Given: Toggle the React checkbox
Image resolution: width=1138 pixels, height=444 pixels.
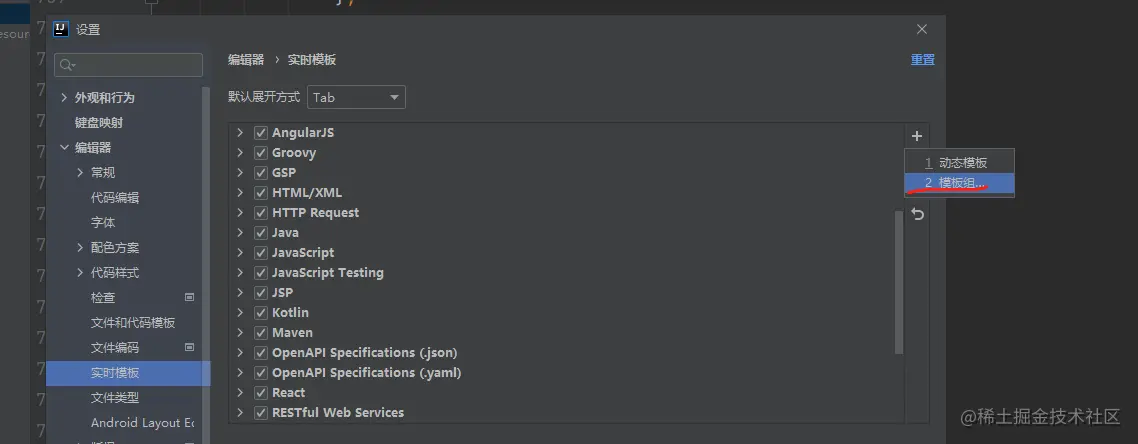Looking at the screenshot, I should [261, 392].
